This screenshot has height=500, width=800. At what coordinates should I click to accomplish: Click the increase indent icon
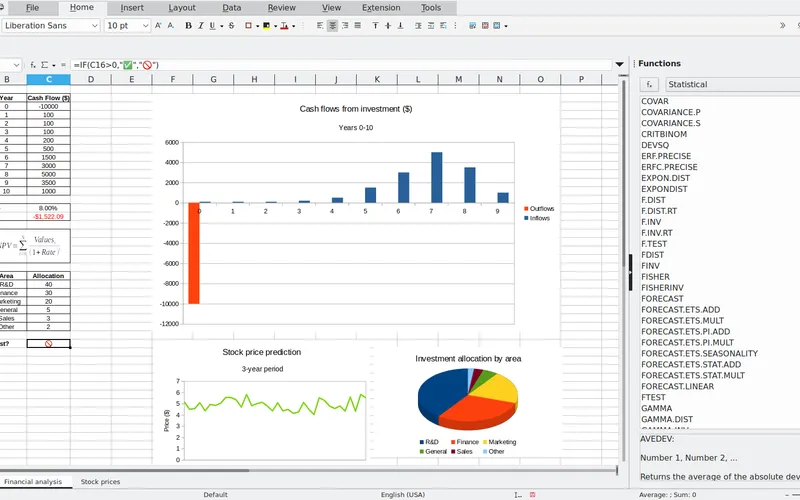pyautogui.click(x=418, y=26)
